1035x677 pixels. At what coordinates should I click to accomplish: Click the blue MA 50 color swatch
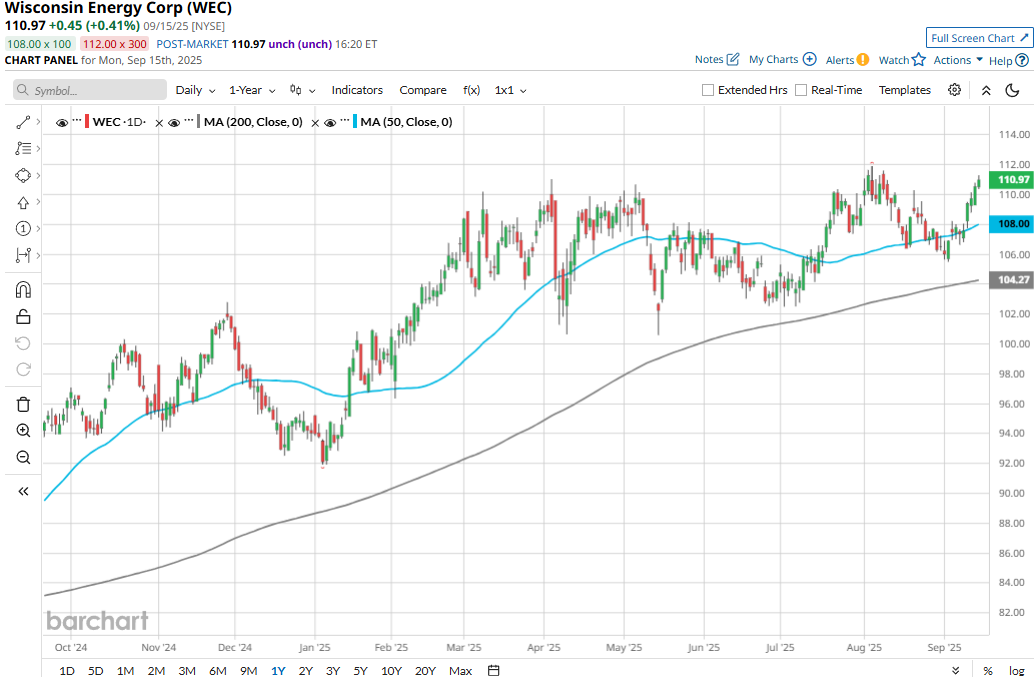click(x=355, y=121)
